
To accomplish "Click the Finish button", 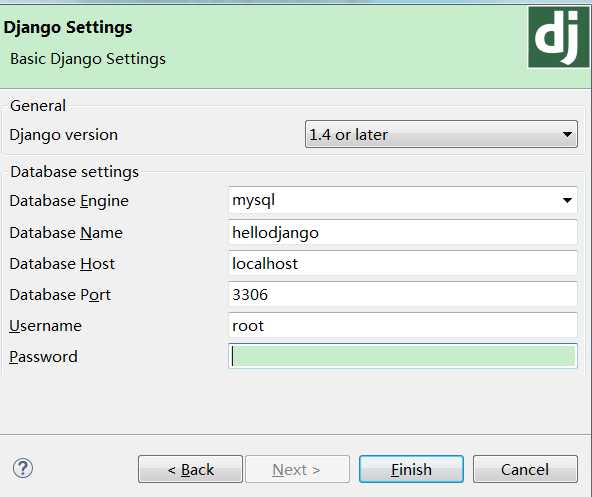I will [x=411, y=469].
